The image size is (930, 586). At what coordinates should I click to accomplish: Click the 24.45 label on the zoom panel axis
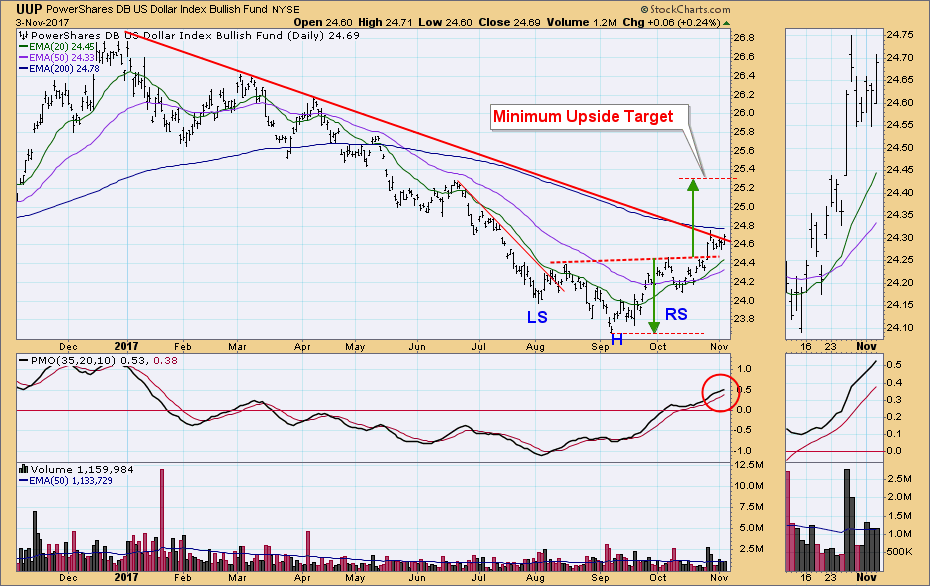900,170
